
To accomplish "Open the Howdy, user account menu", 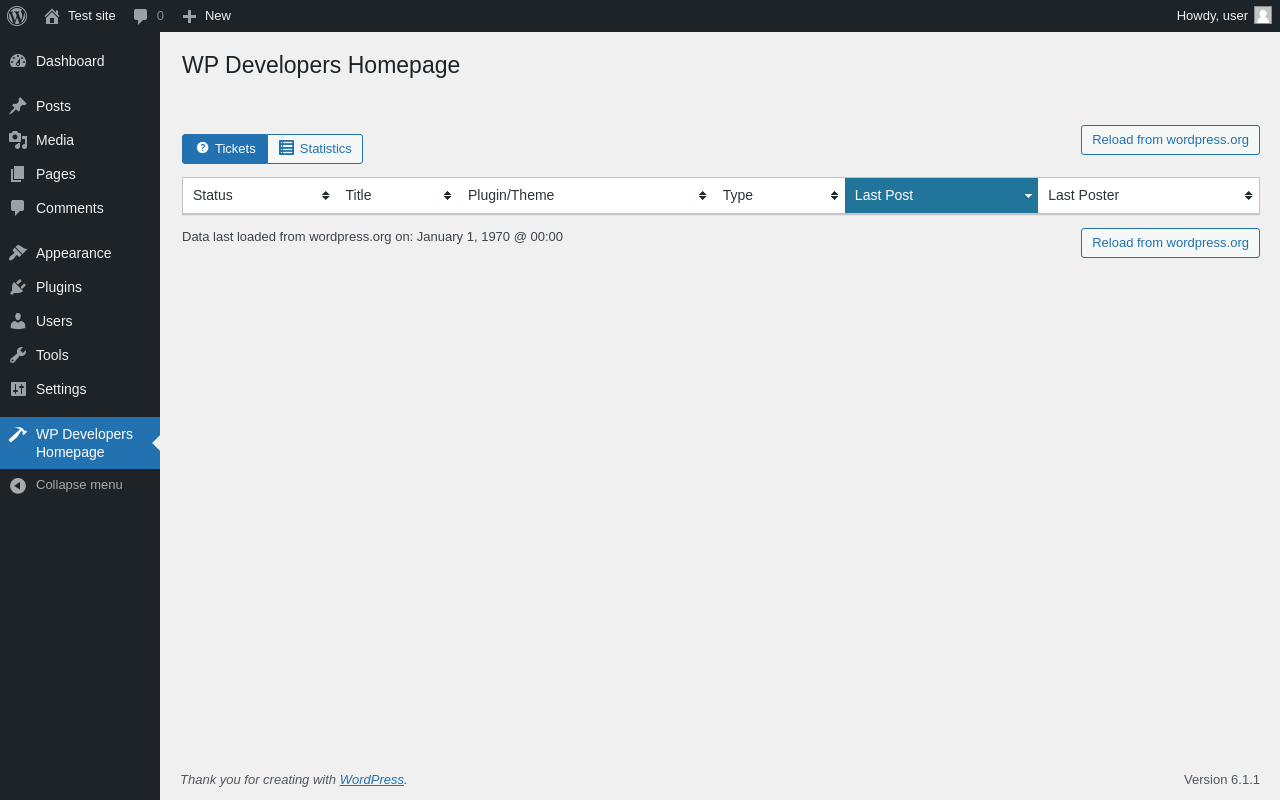I will click(x=1224, y=16).
